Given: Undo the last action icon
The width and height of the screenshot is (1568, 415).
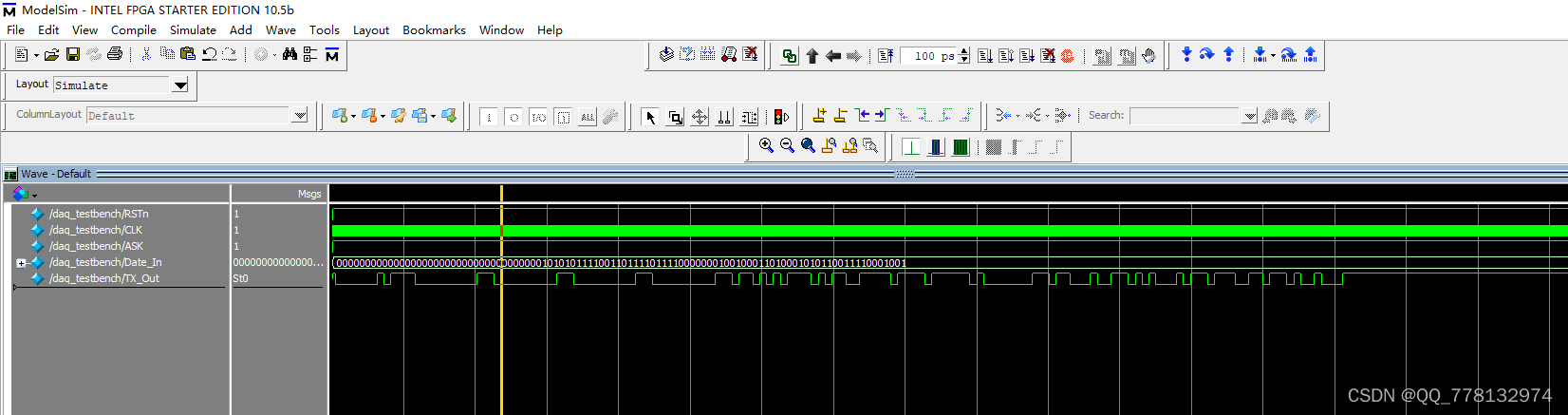Looking at the screenshot, I should [209, 55].
